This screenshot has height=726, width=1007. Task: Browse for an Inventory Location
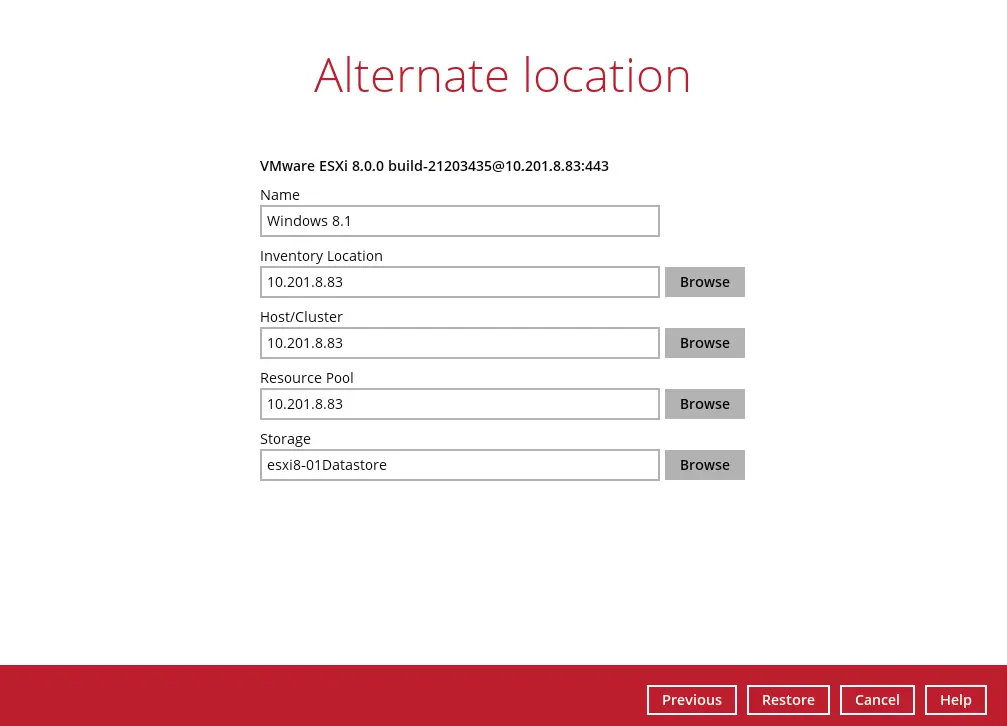tap(704, 282)
